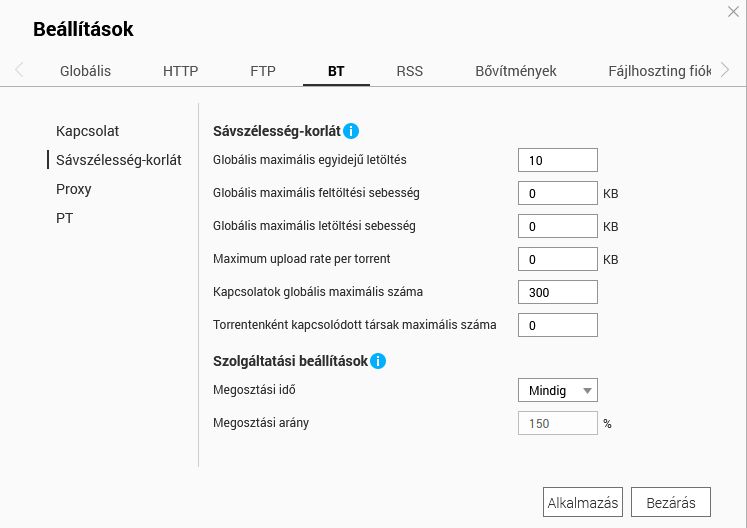Click the Bezárás button

point(671,502)
